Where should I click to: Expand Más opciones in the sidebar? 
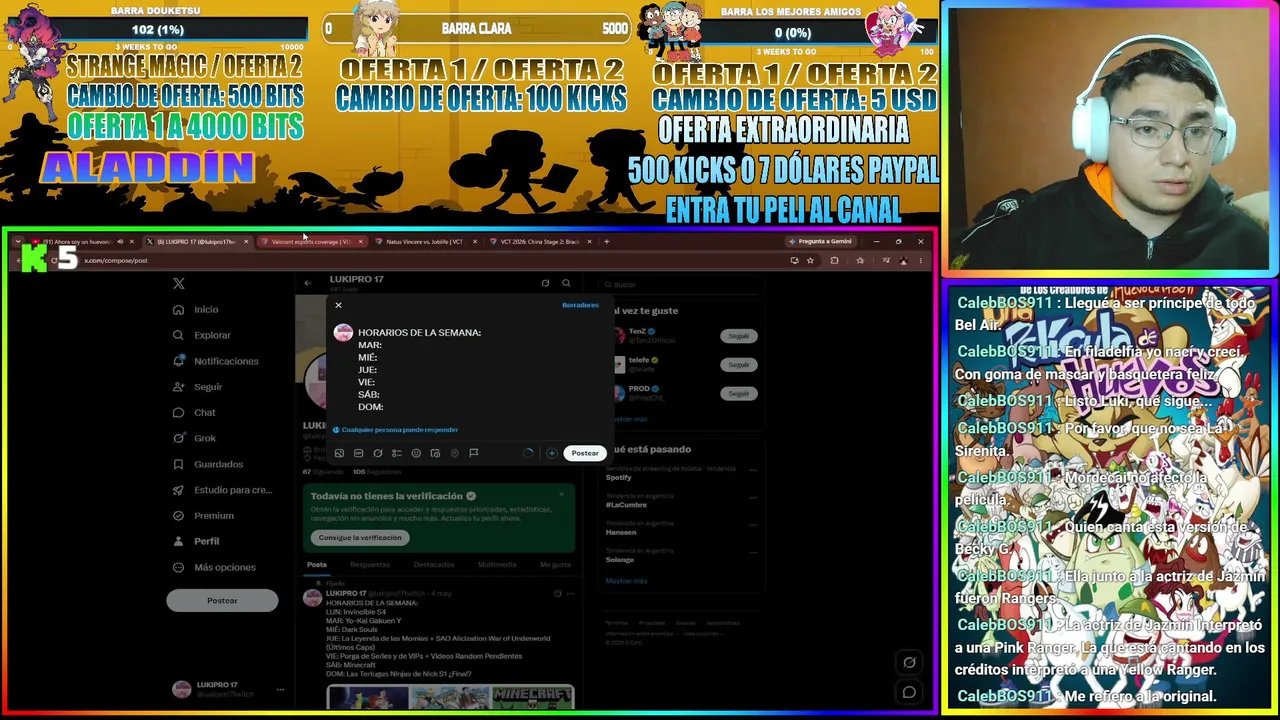point(215,567)
